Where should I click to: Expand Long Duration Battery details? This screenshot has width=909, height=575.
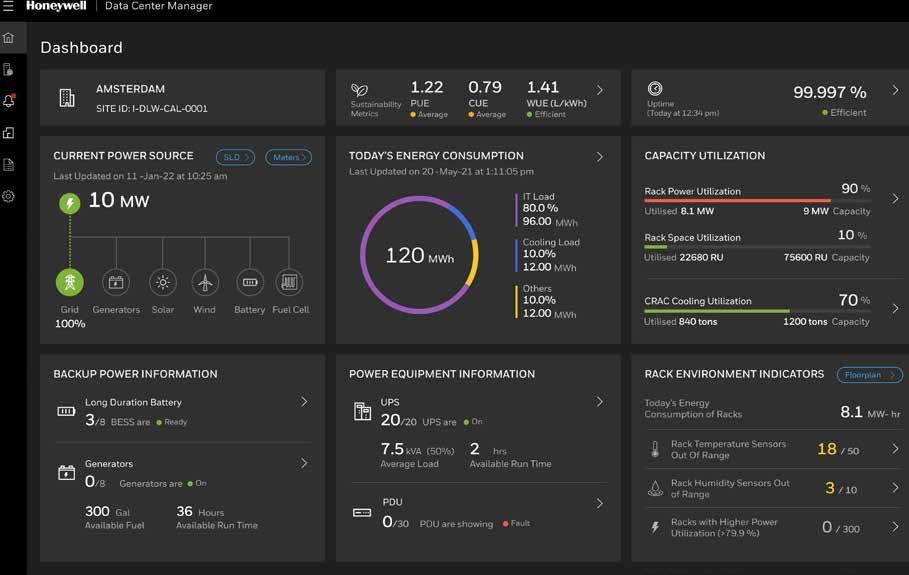(304, 402)
